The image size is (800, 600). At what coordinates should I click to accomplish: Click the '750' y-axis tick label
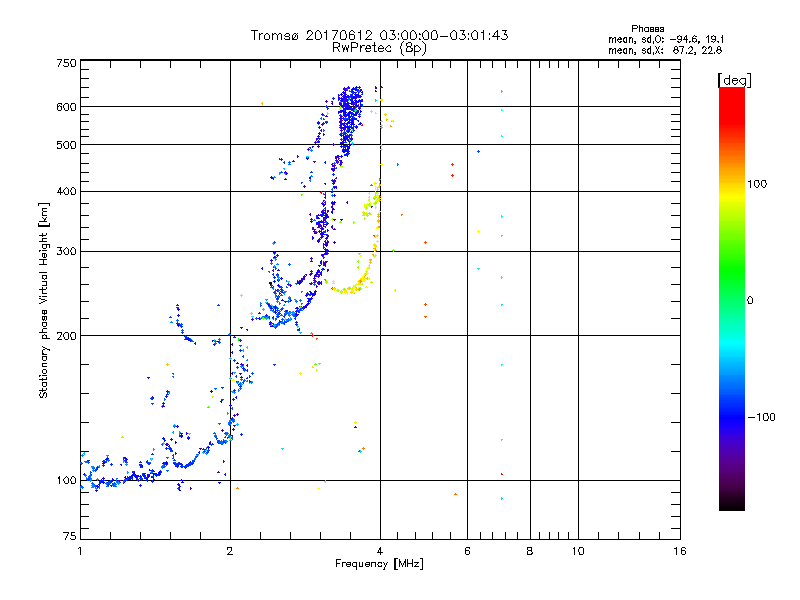pos(66,63)
